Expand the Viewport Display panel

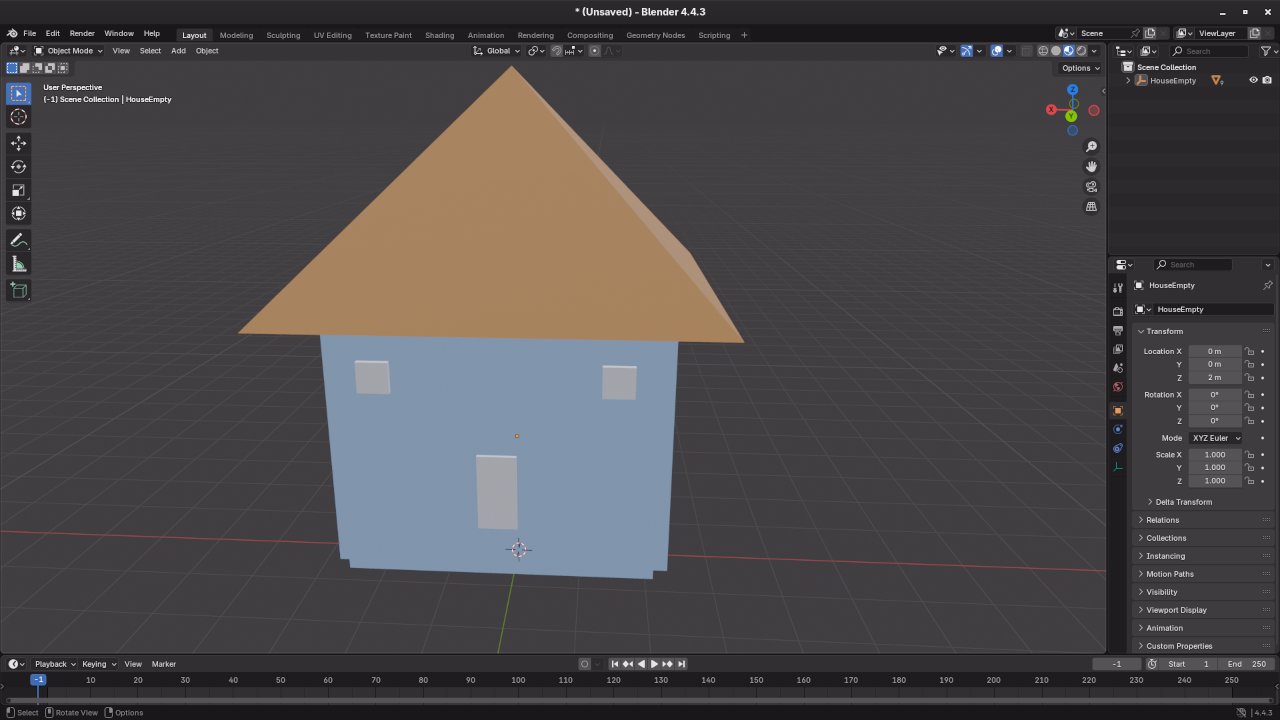click(x=1176, y=610)
